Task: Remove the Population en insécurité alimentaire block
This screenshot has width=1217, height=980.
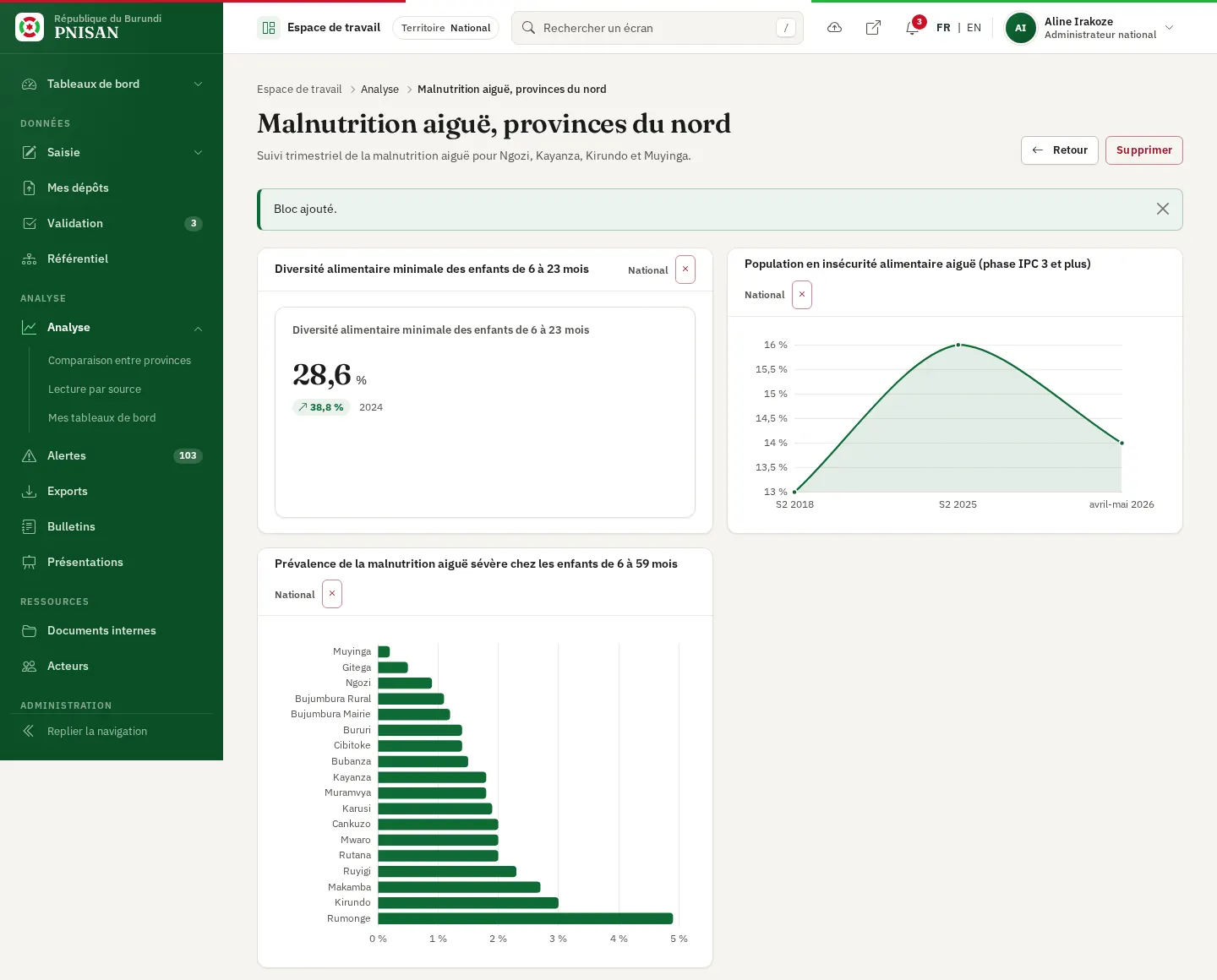Action: 802,295
